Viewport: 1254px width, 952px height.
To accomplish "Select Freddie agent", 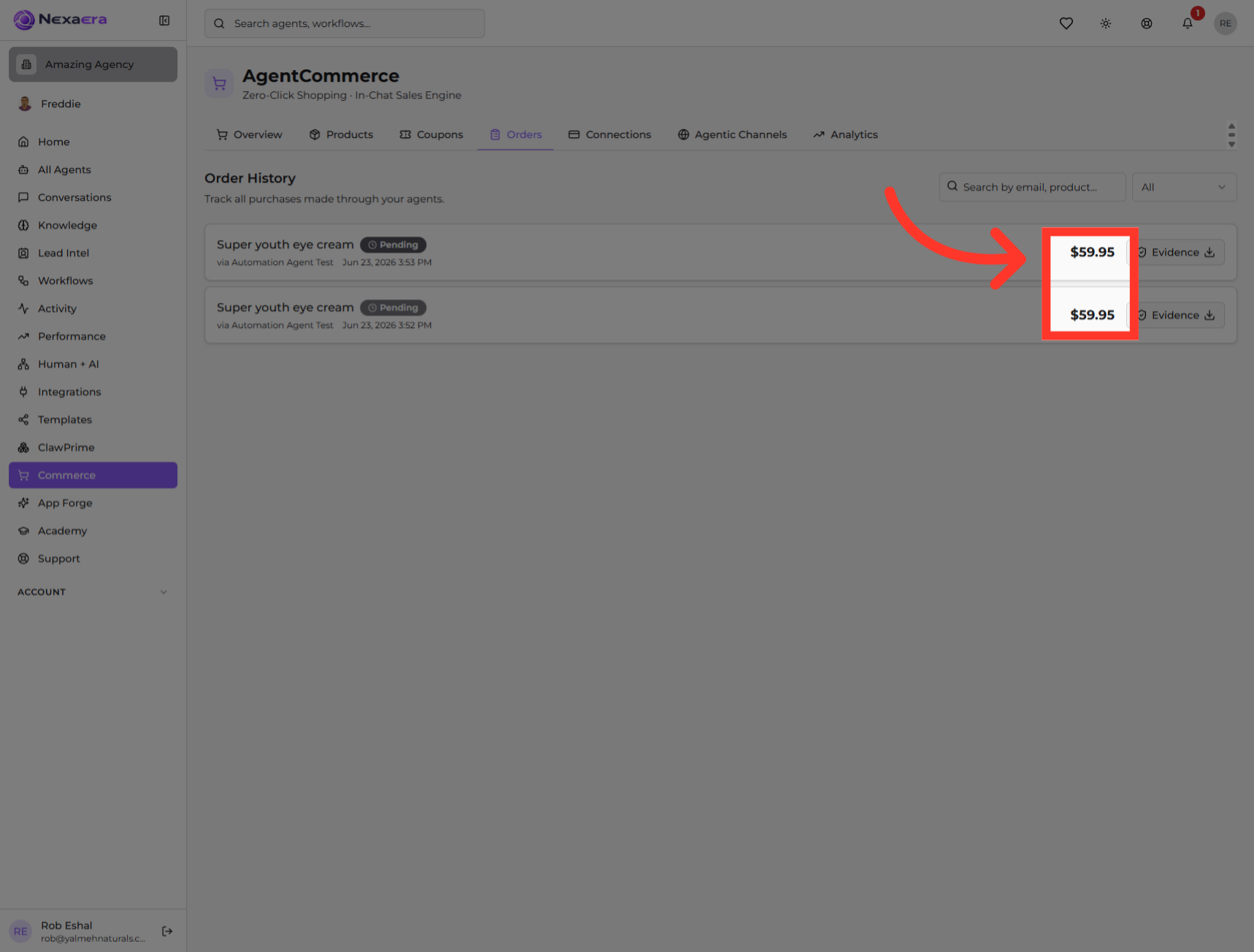I will tap(93, 104).
